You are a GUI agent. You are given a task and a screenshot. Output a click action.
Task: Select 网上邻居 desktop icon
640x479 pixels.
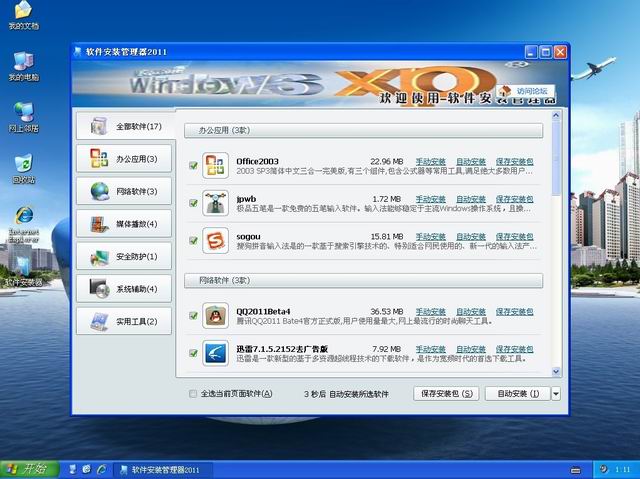tap(23, 118)
